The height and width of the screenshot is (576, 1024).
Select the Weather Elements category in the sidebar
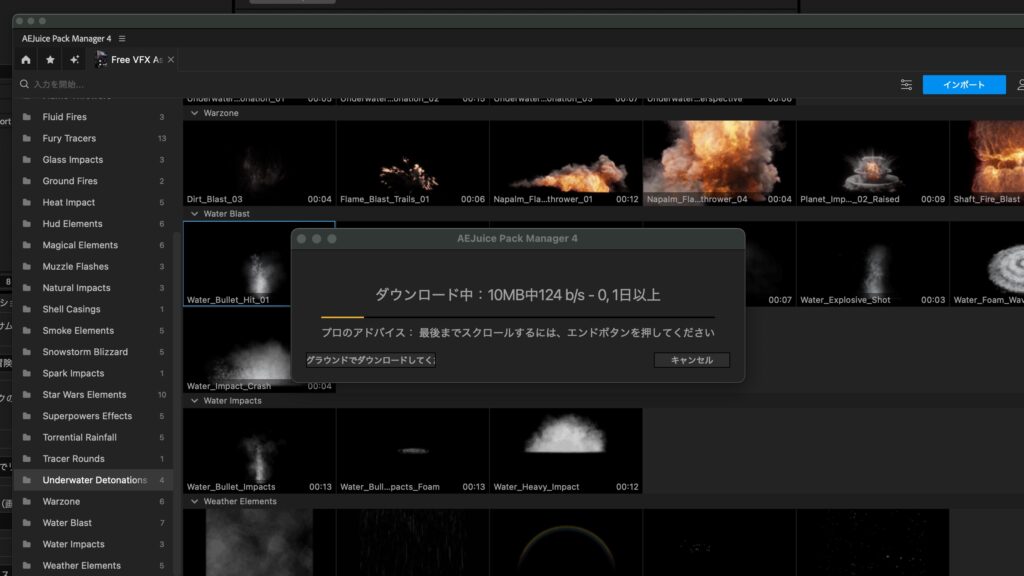click(93, 566)
